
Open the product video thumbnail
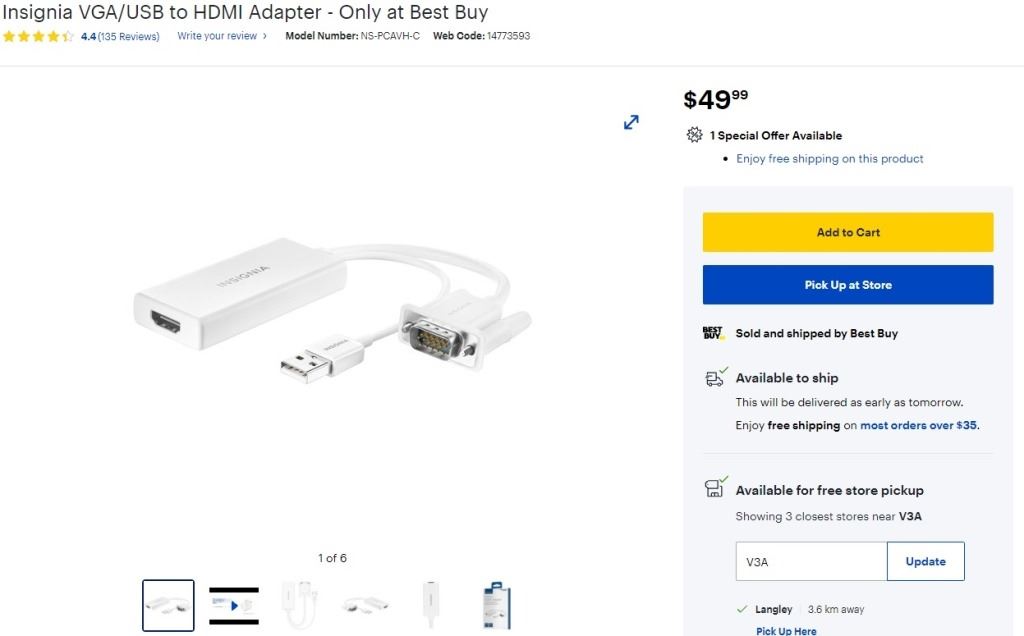pos(234,605)
